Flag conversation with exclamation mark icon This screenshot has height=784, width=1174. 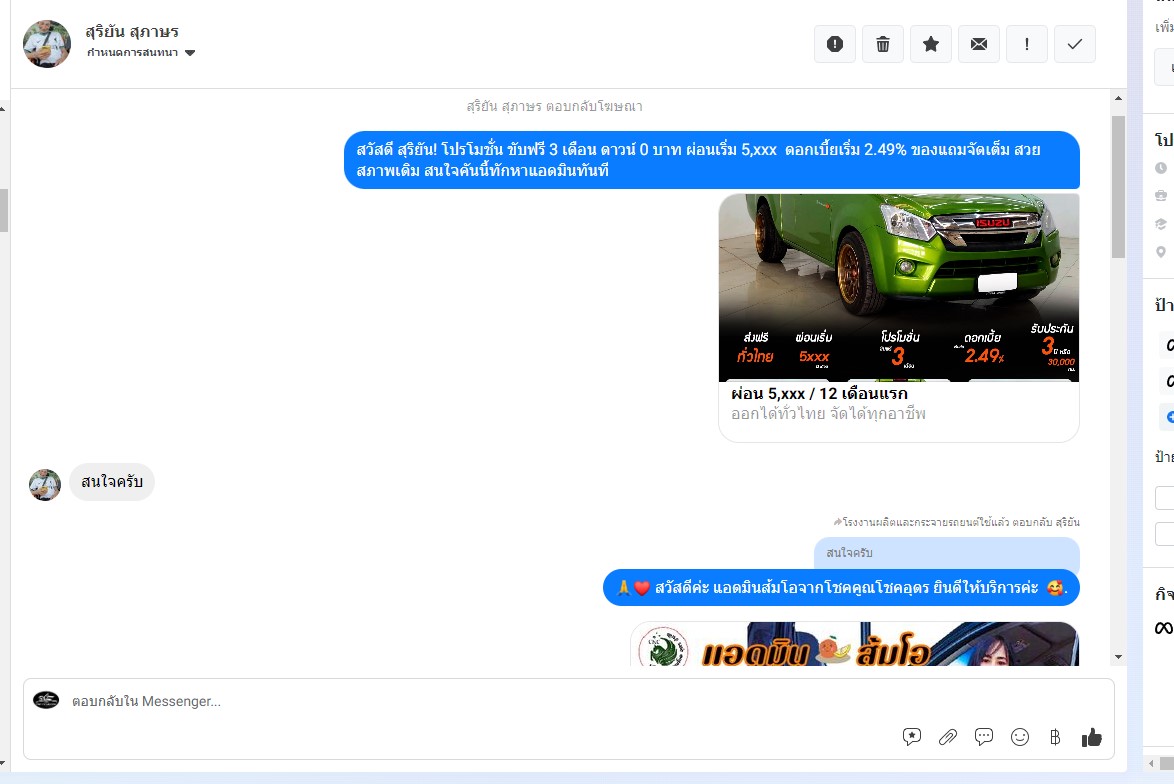pyautogui.click(x=1027, y=44)
